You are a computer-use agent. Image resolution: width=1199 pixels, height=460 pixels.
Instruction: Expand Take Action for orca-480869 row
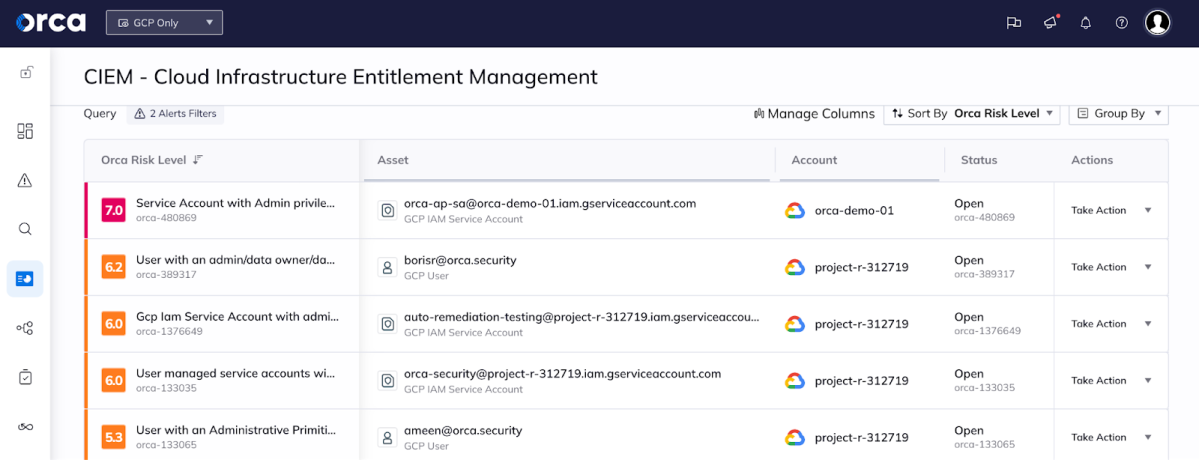pos(1111,210)
